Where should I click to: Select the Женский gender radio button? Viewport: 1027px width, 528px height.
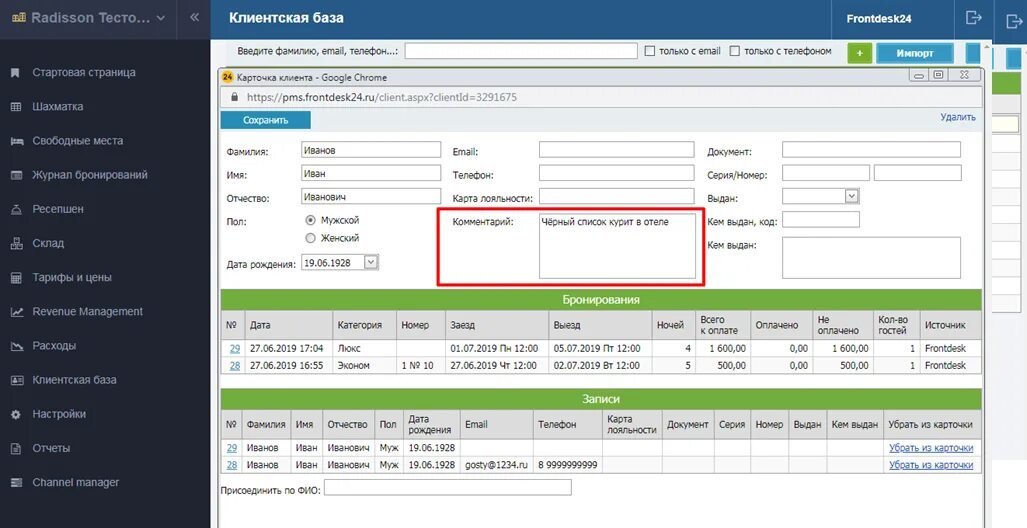tap(310, 238)
